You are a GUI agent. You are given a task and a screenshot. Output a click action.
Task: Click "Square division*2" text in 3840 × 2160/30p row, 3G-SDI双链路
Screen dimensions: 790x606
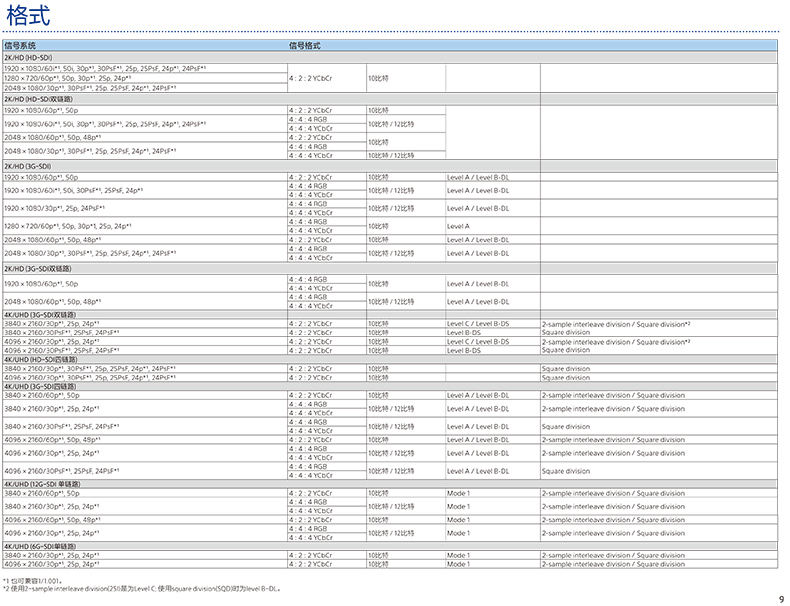pos(664,324)
